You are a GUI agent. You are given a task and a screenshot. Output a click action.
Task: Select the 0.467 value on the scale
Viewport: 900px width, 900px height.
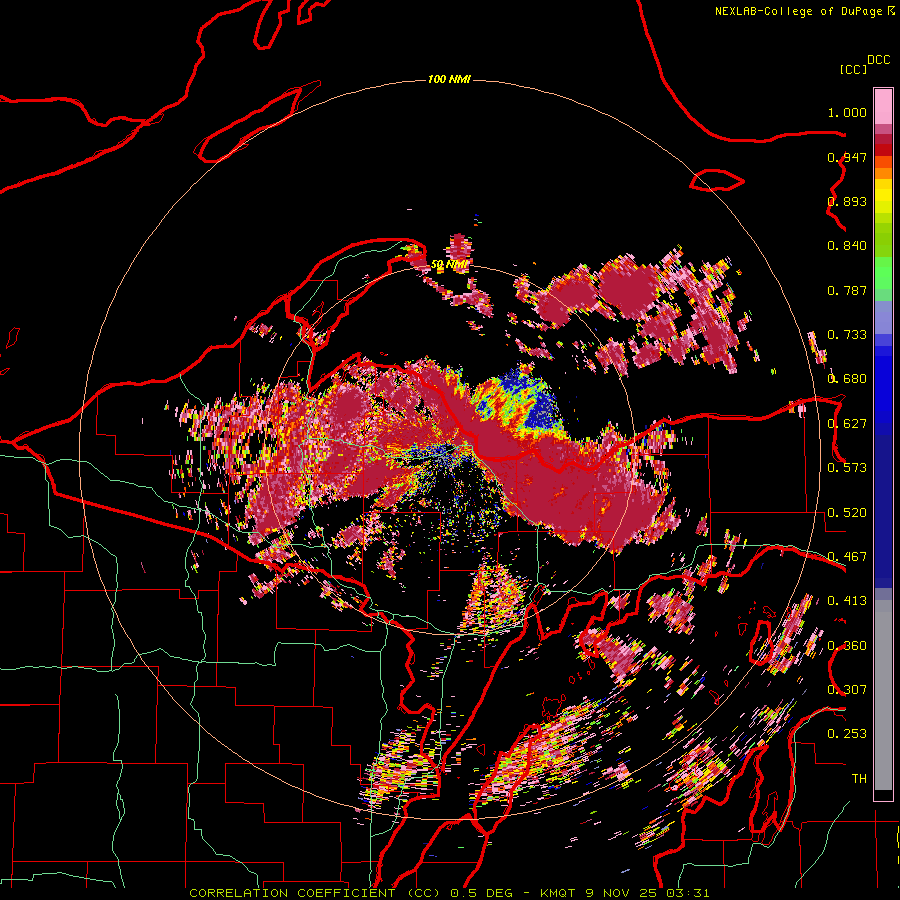(847, 557)
